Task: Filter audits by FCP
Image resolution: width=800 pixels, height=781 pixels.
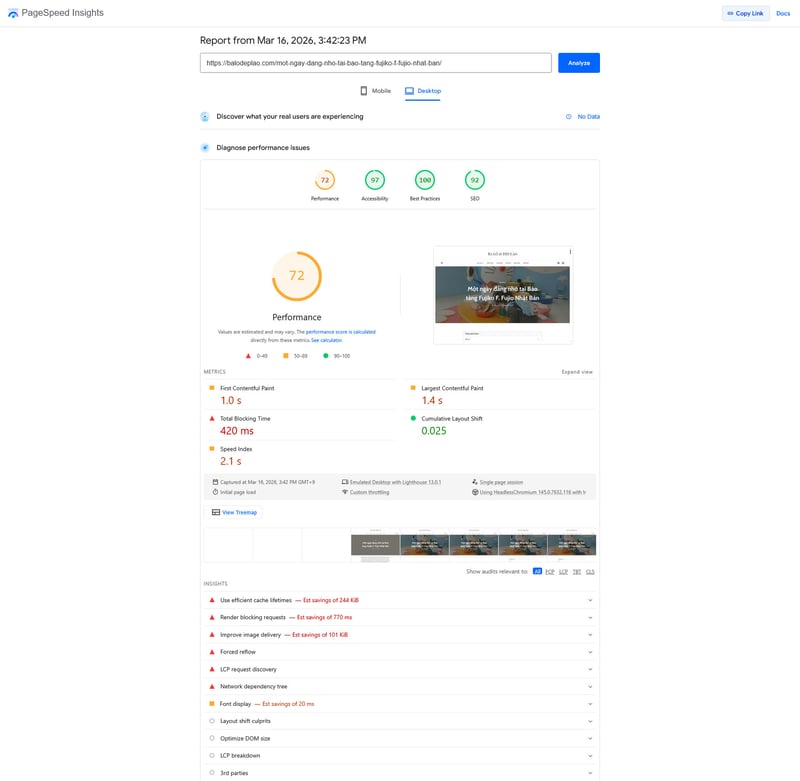Action: 550,571
